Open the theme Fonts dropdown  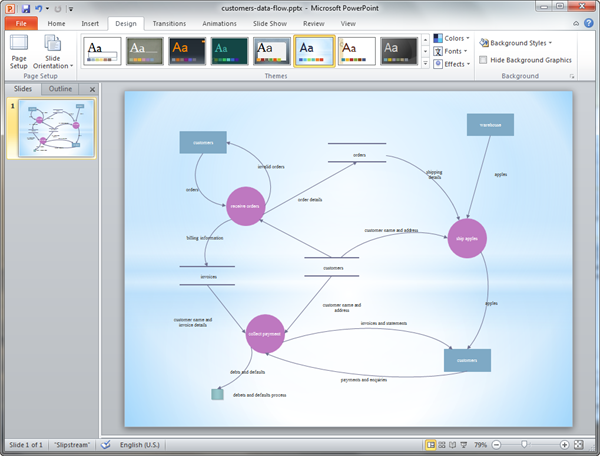coord(453,52)
